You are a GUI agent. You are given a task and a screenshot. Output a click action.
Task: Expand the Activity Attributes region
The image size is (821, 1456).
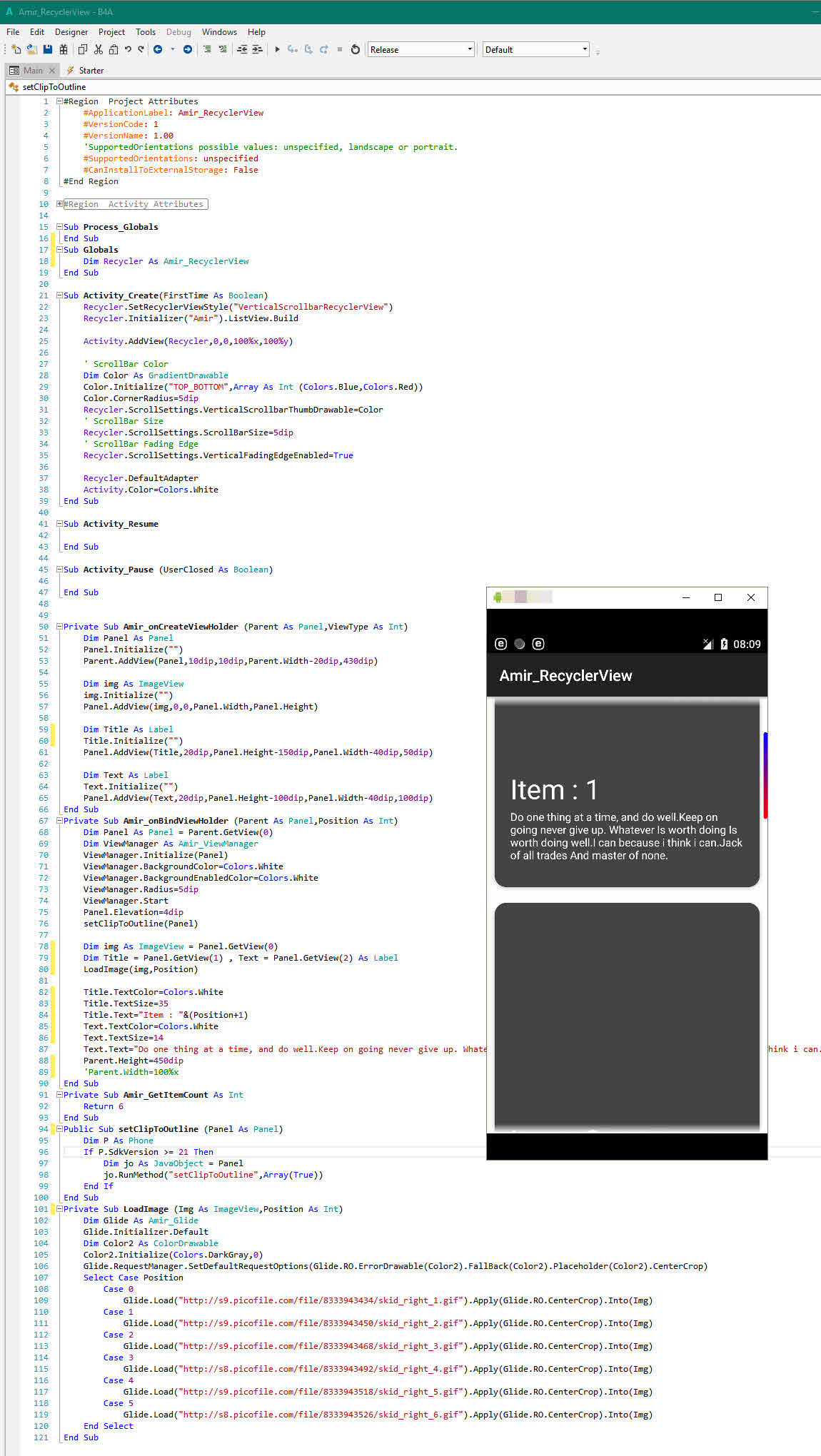[60, 204]
